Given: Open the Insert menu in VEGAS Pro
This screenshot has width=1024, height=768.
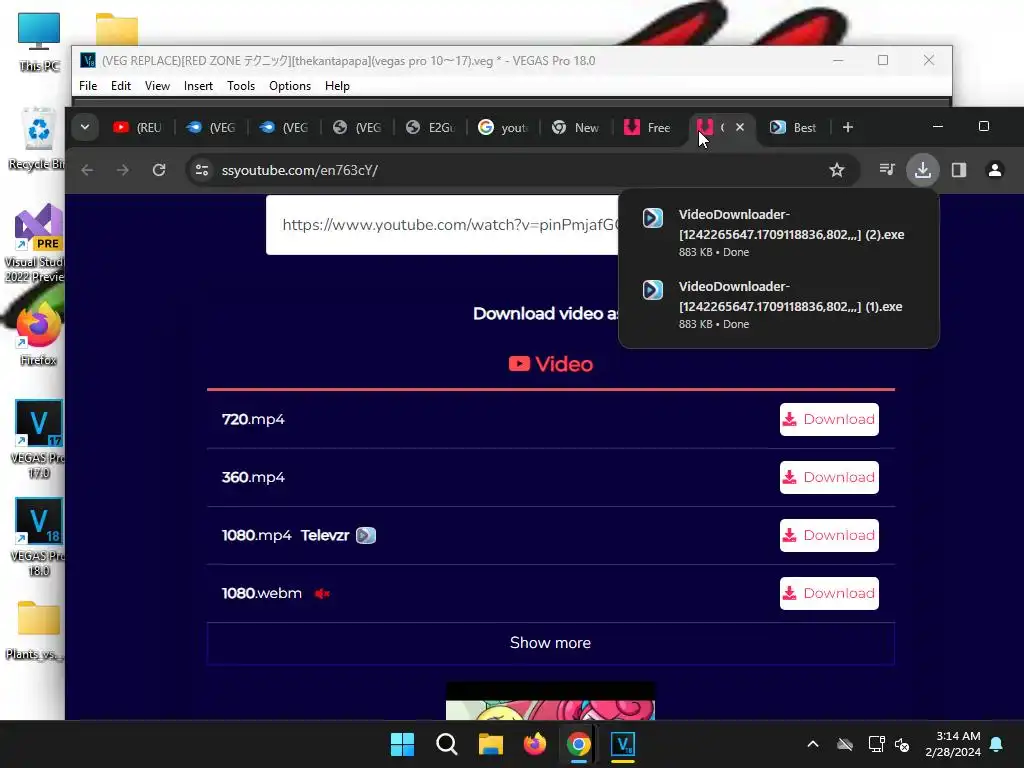Looking at the screenshot, I should click(x=198, y=86).
